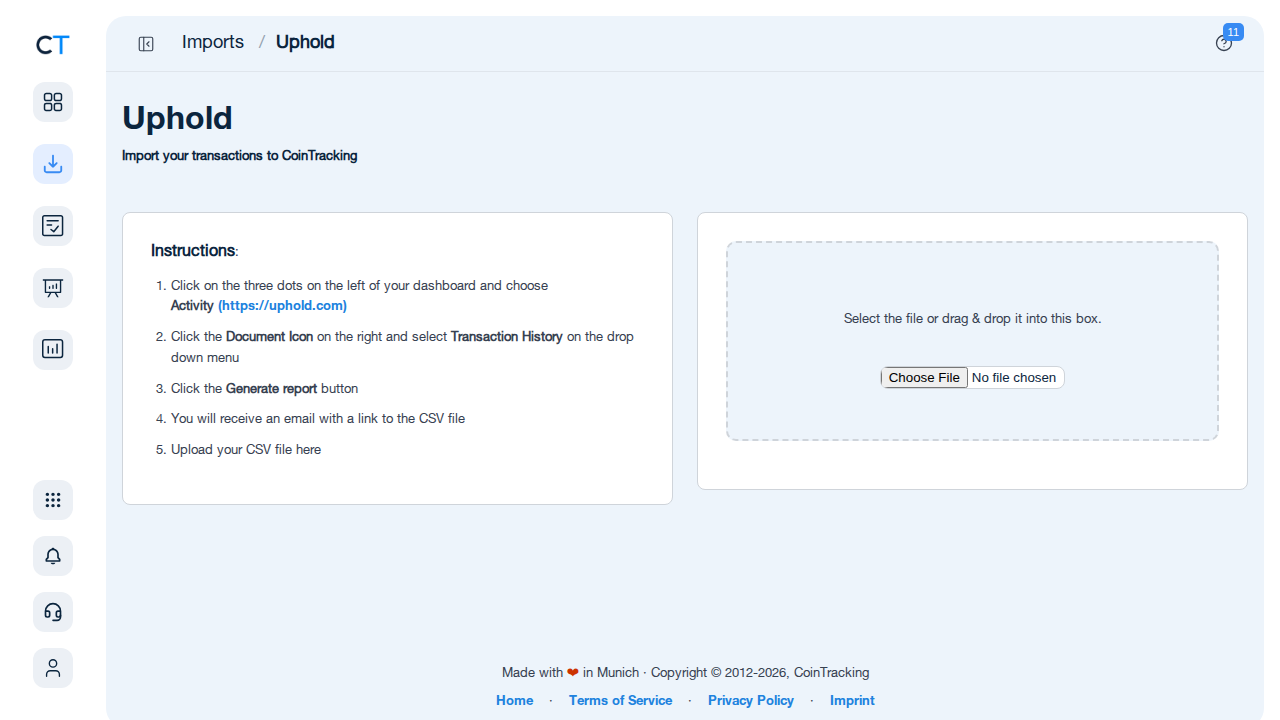Image resolution: width=1280 pixels, height=720 pixels.
Task: Click the large Uphold page heading
Action: click(177, 118)
